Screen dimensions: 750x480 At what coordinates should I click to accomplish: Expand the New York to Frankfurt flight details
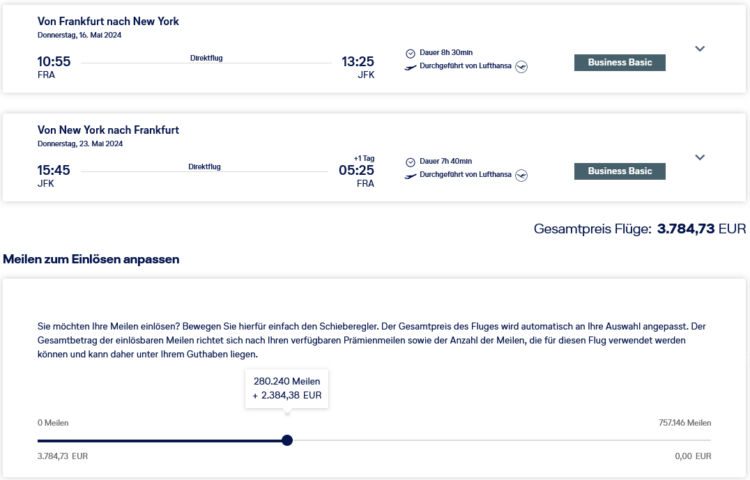point(700,157)
